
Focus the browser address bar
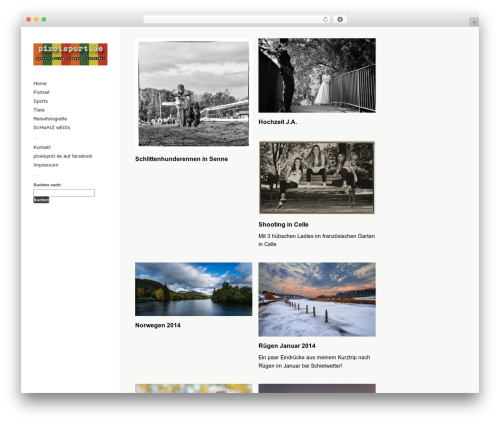[236, 20]
